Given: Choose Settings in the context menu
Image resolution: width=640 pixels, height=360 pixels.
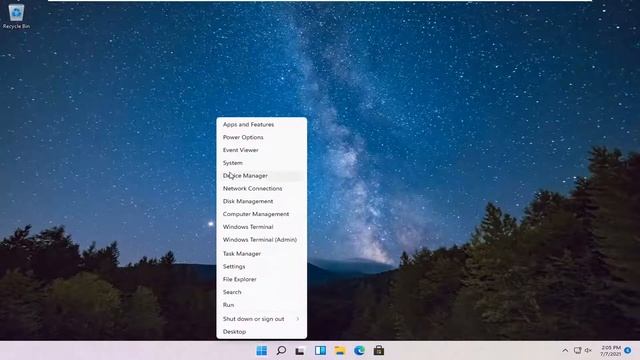Looking at the screenshot, I should point(262,267).
